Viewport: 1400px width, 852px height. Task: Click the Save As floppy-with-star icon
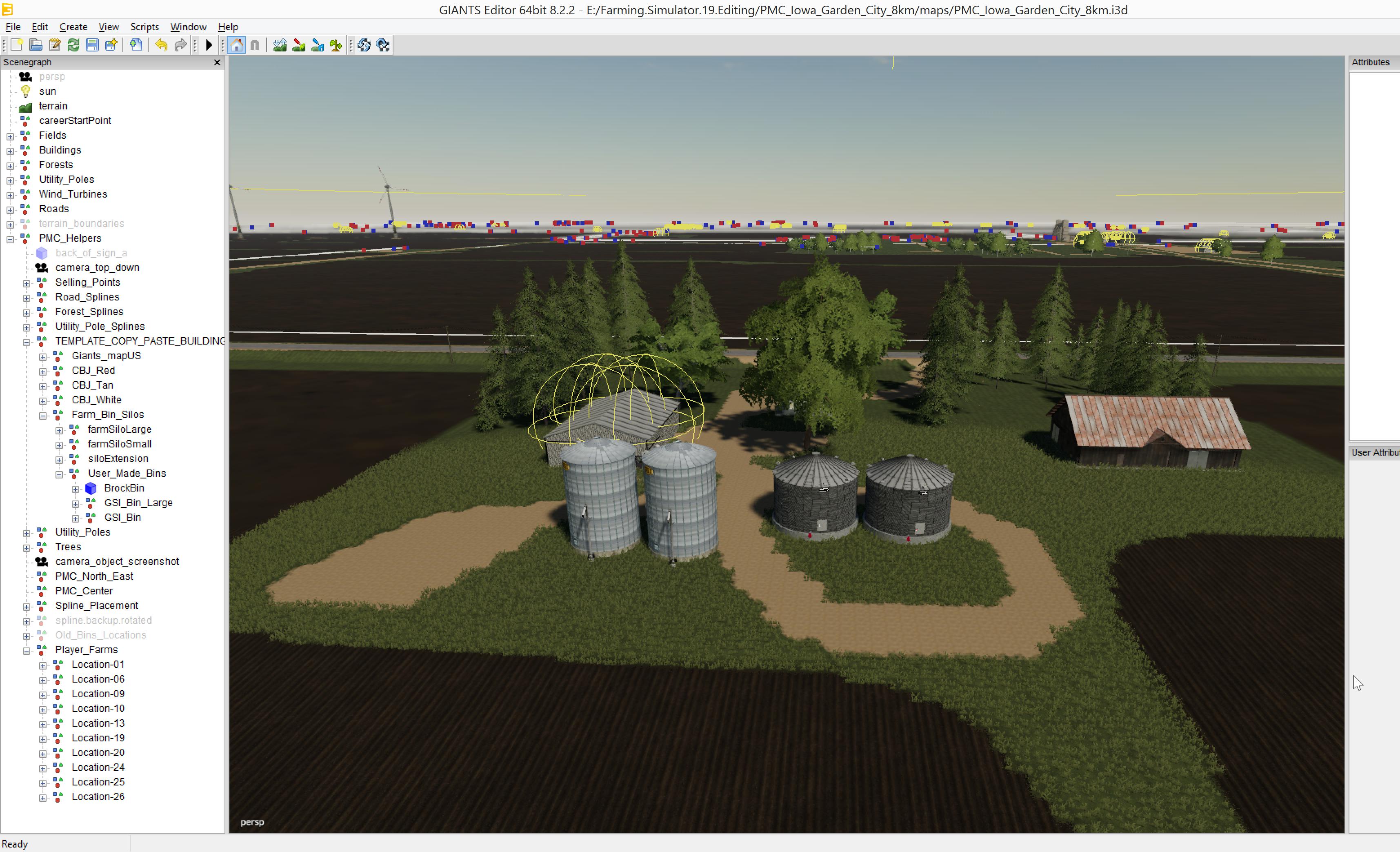click(x=111, y=45)
